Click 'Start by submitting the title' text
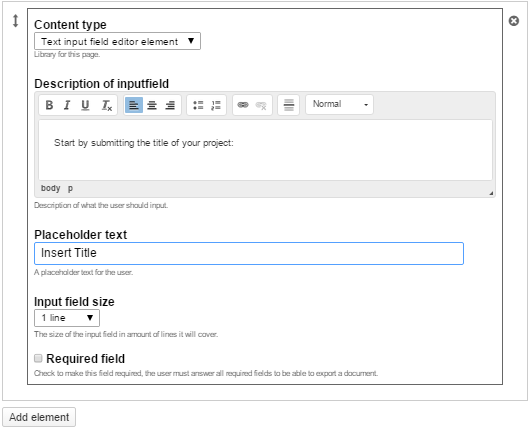529x436 pixels. pos(111,143)
